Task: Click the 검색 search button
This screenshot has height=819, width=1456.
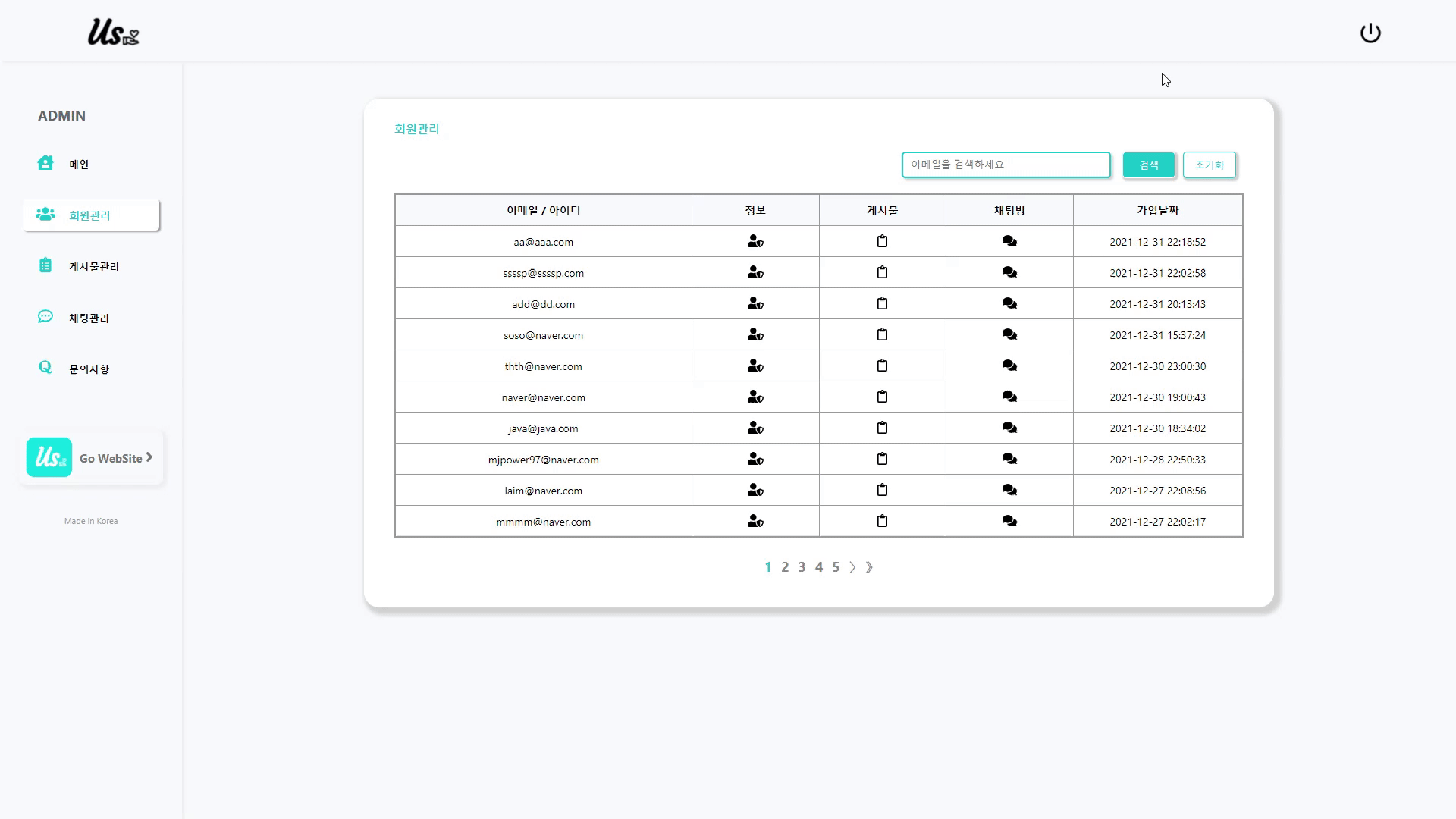Action: click(1148, 165)
